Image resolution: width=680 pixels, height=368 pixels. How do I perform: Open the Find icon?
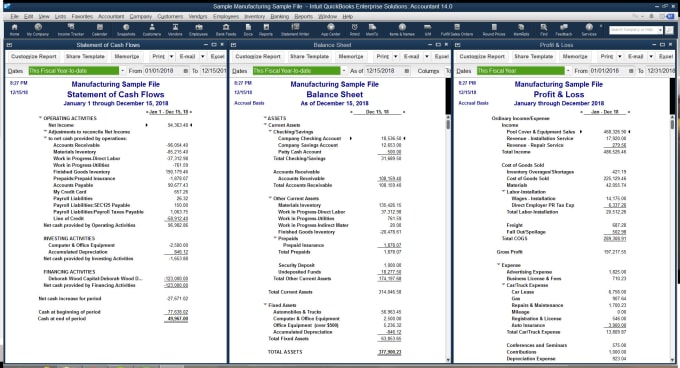pos(543,29)
